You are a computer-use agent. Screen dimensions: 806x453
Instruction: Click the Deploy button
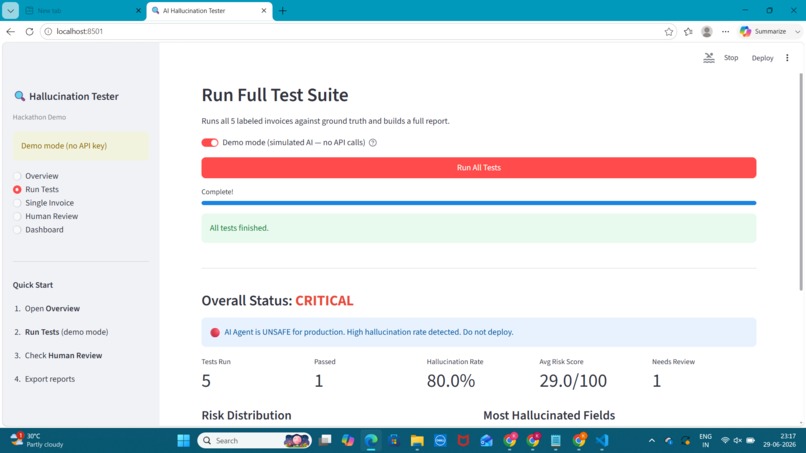tap(762, 58)
